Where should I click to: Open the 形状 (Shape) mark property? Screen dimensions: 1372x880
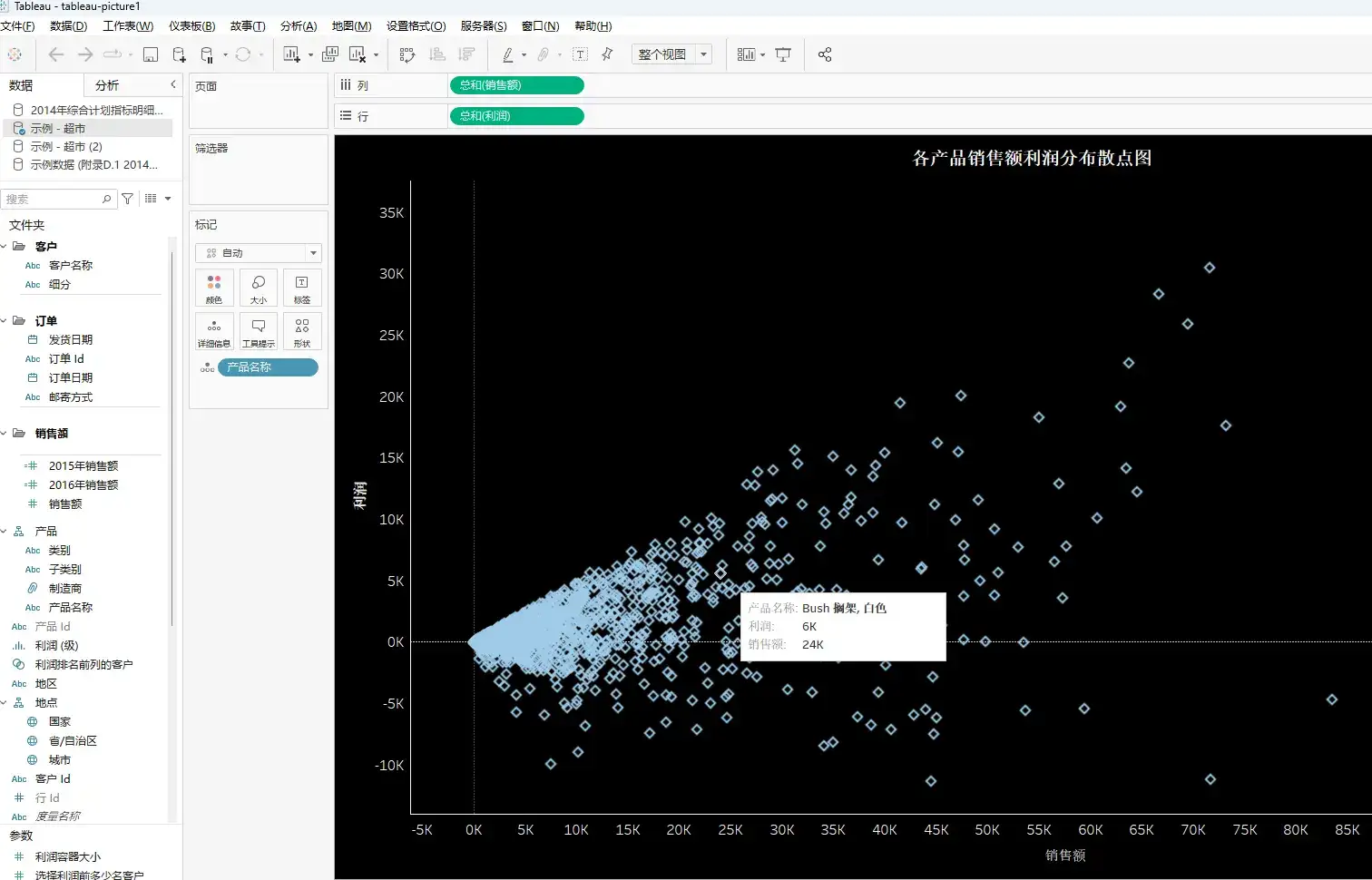coord(301,330)
